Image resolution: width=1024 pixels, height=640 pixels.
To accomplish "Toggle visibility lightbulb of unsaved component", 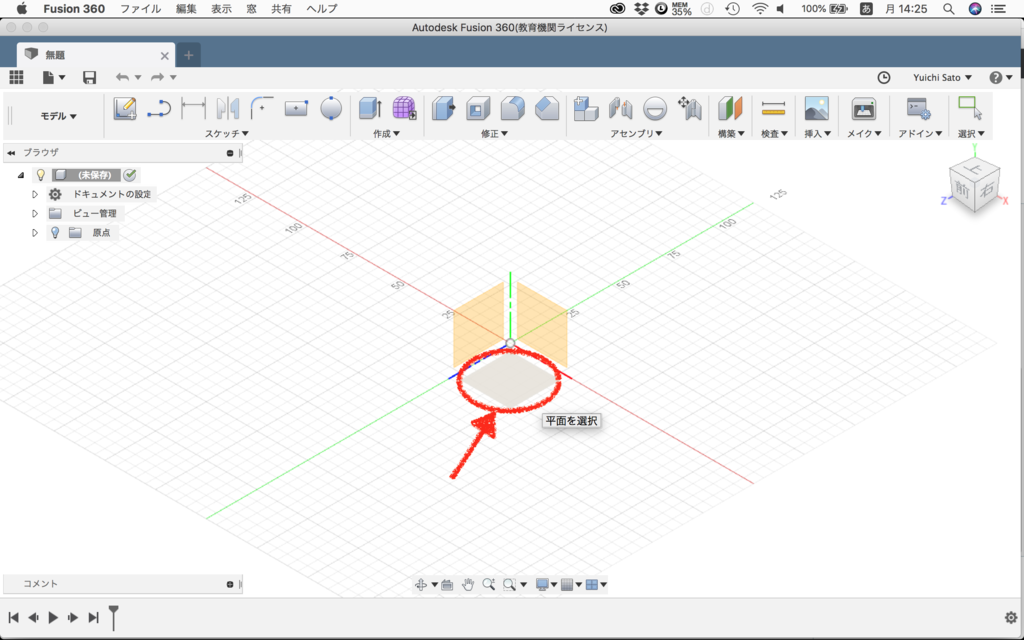I will click(40, 175).
